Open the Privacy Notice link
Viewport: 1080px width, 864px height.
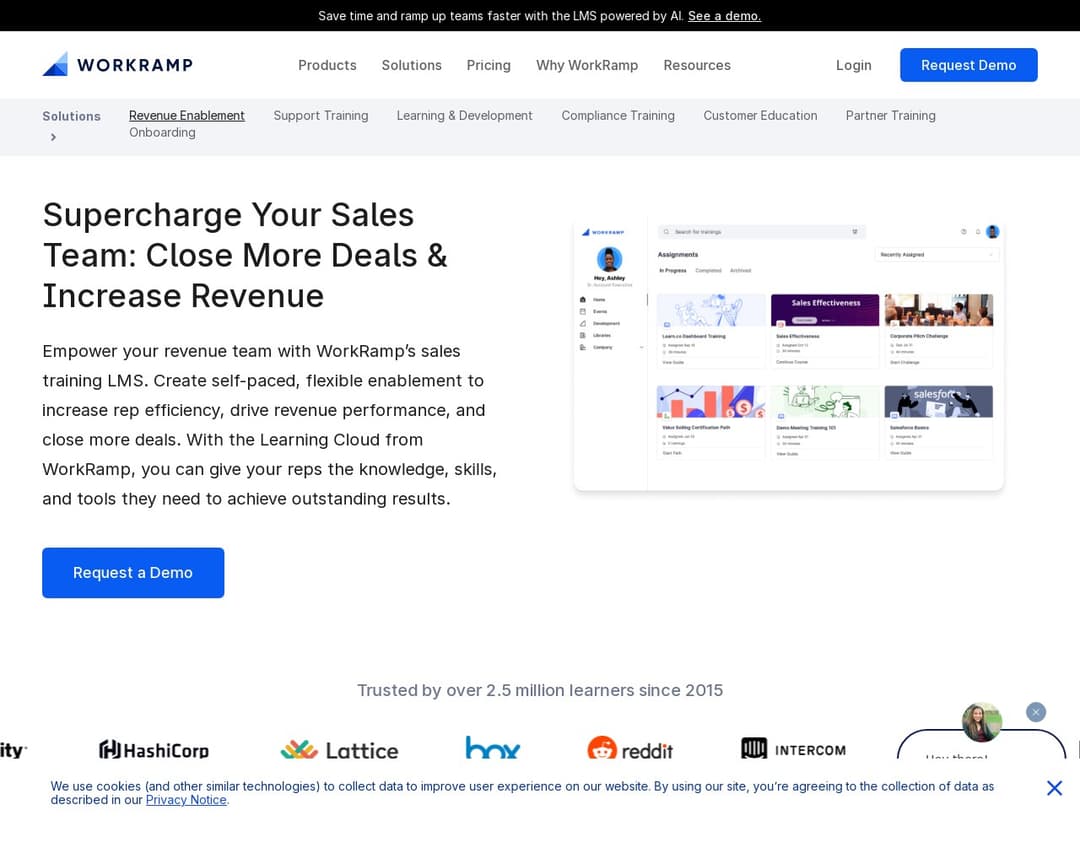click(186, 800)
